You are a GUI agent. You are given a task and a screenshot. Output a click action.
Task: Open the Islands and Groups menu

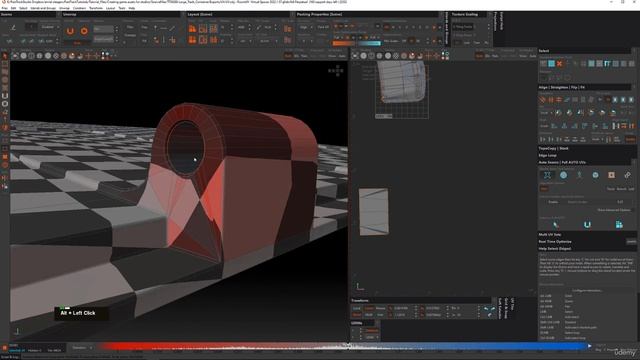pos(43,8)
